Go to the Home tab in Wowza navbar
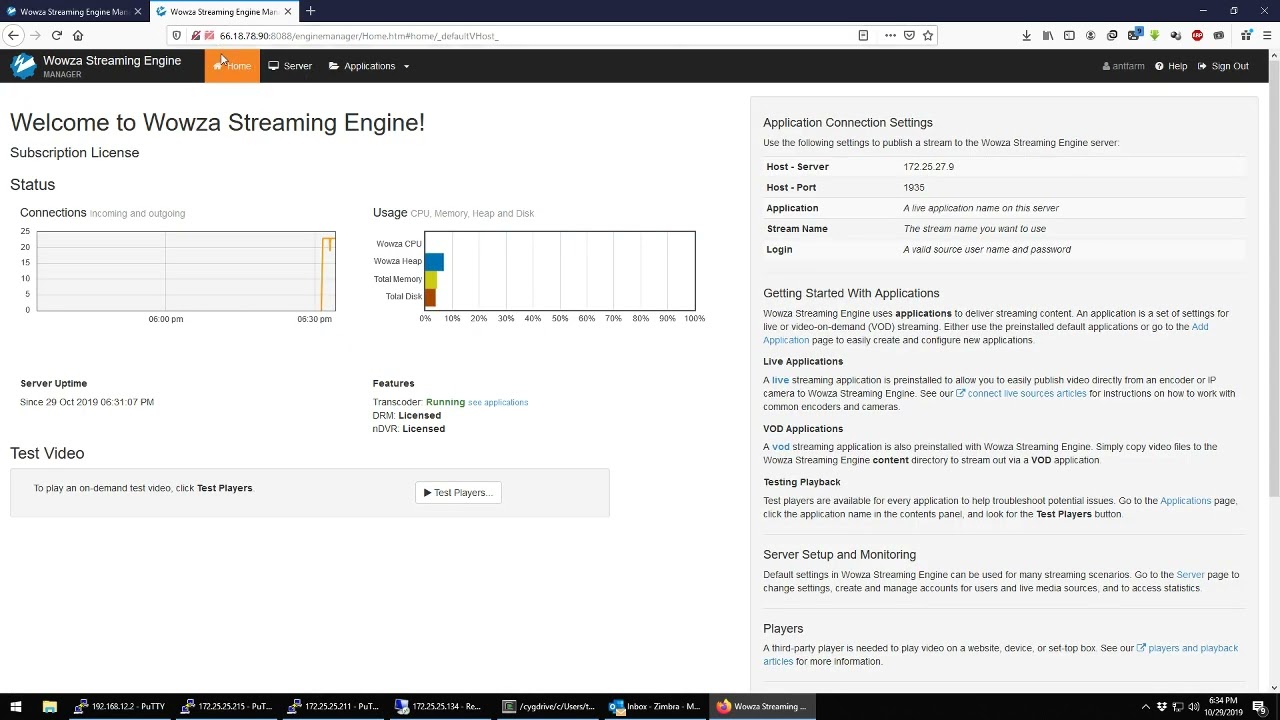1280x720 pixels. point(232,66)
